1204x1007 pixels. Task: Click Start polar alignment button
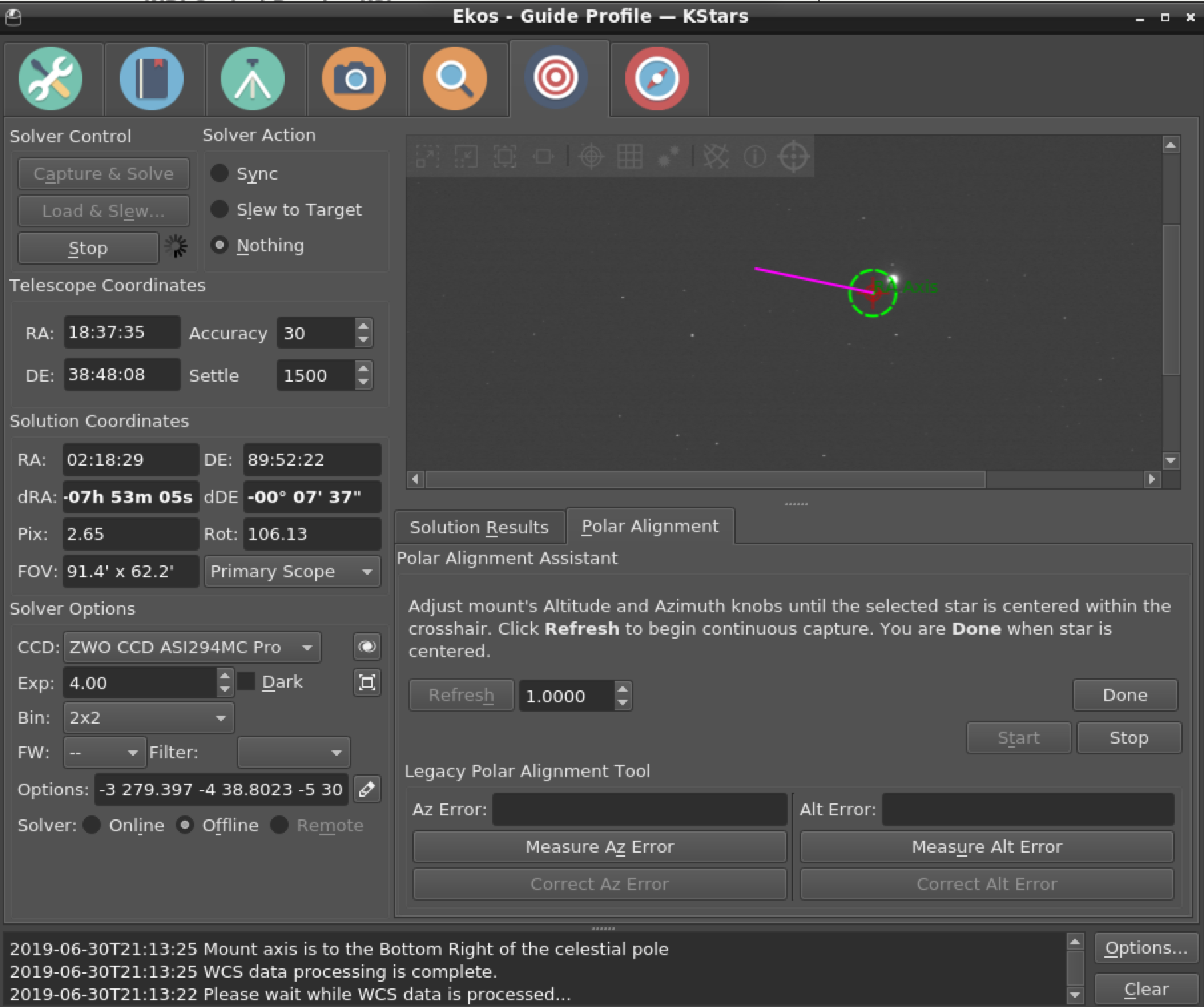pyautogui.click(x=1018, y=738)
